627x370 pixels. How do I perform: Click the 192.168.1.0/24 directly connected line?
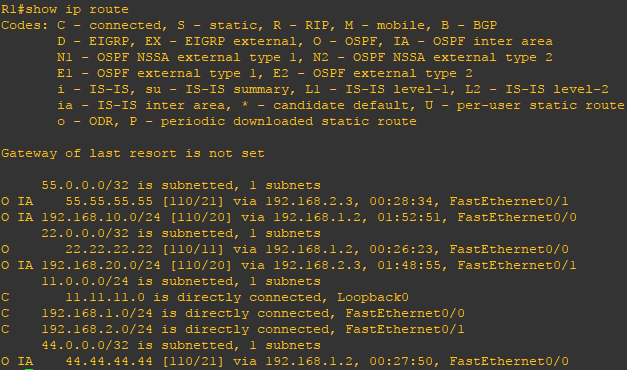pos(233,313)
